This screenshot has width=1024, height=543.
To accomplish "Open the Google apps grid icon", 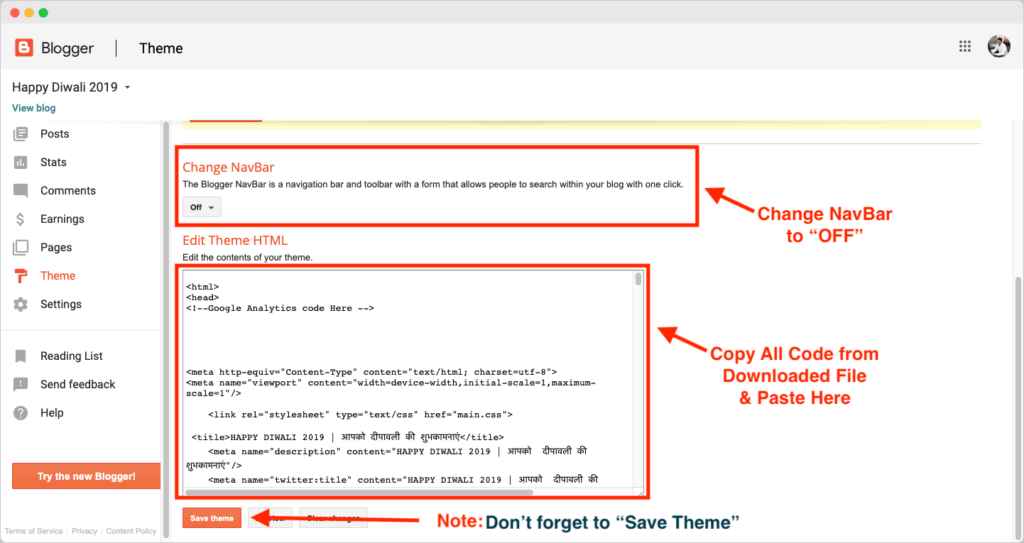I will (x=965, y=46).
